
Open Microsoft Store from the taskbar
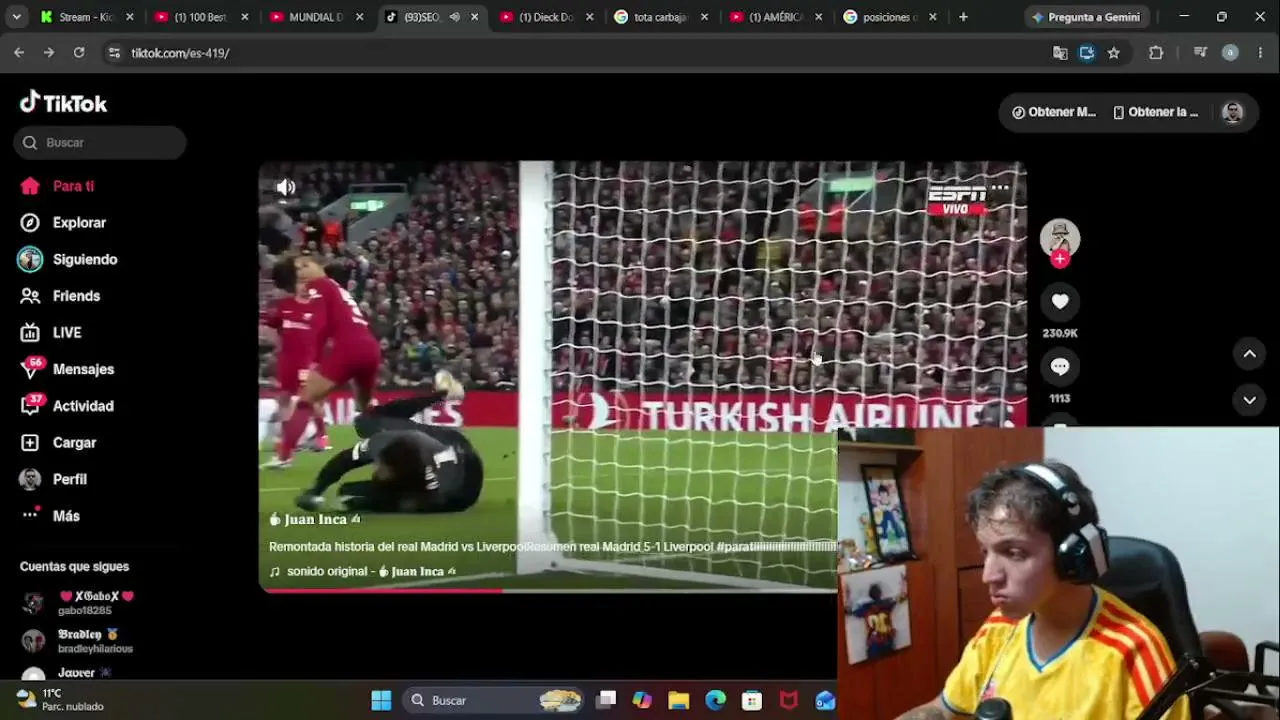[x=752, y=700]
